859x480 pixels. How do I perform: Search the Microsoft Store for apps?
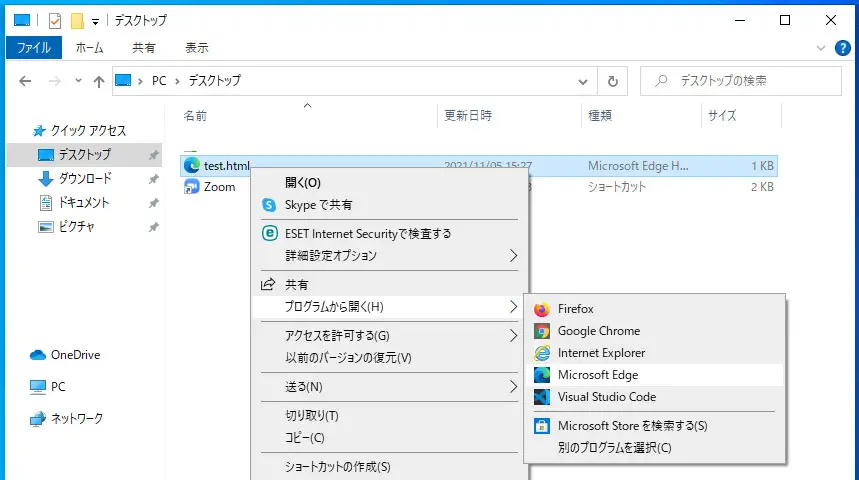tap(654, 426)
